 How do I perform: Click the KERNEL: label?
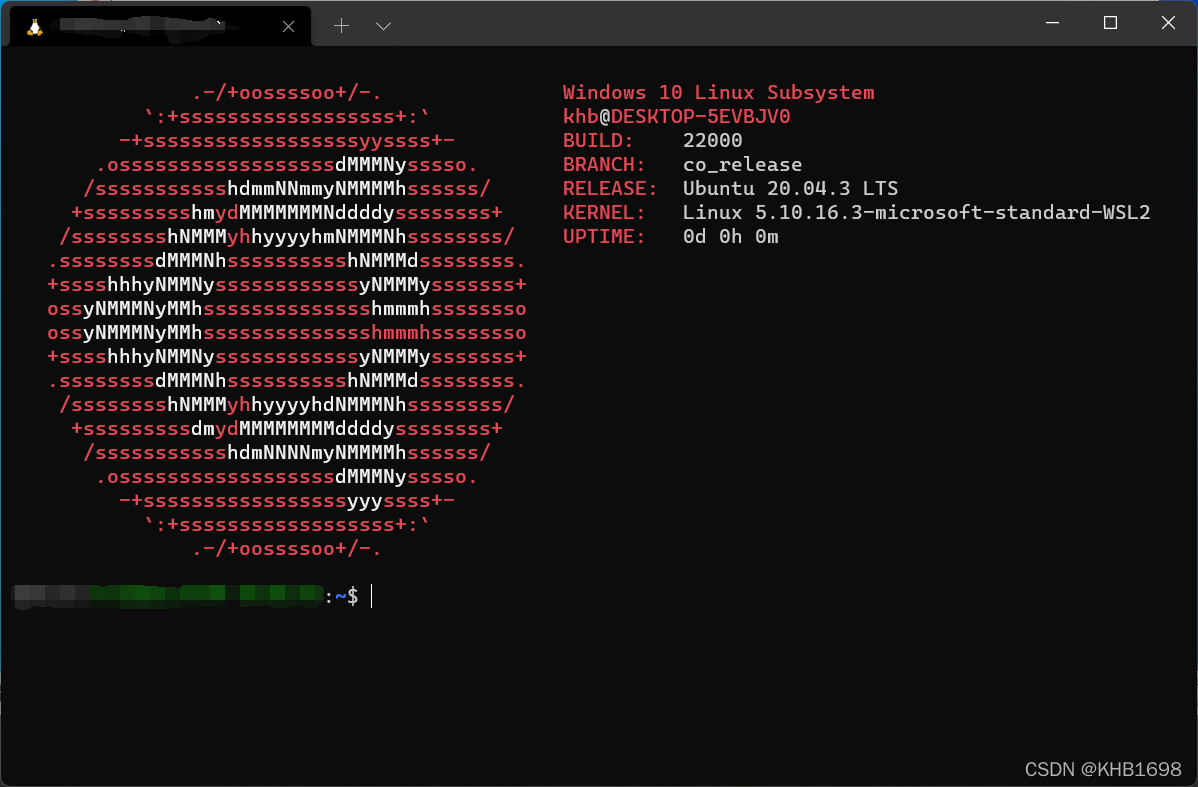[604, 212]
